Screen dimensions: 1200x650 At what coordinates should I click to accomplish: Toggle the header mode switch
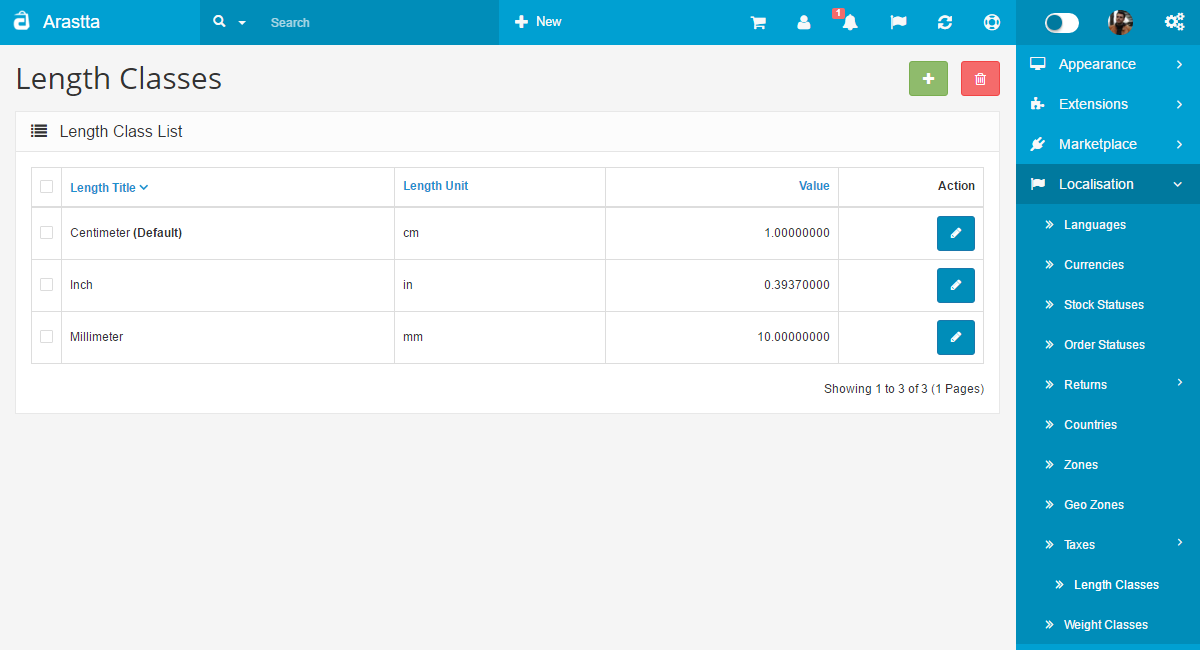pyautogui.click(x=1062, y=23)
